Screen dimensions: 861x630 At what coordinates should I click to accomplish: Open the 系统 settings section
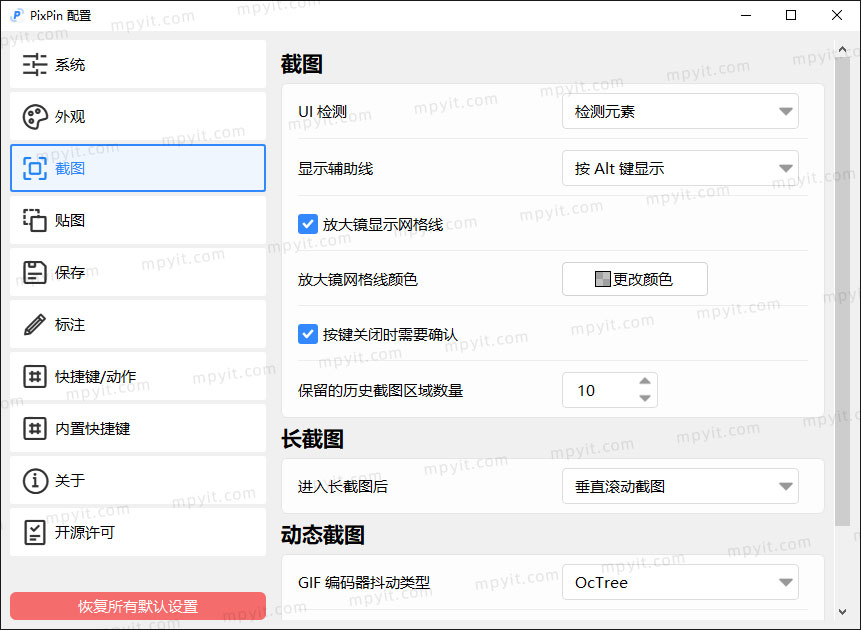click(138, 64)
